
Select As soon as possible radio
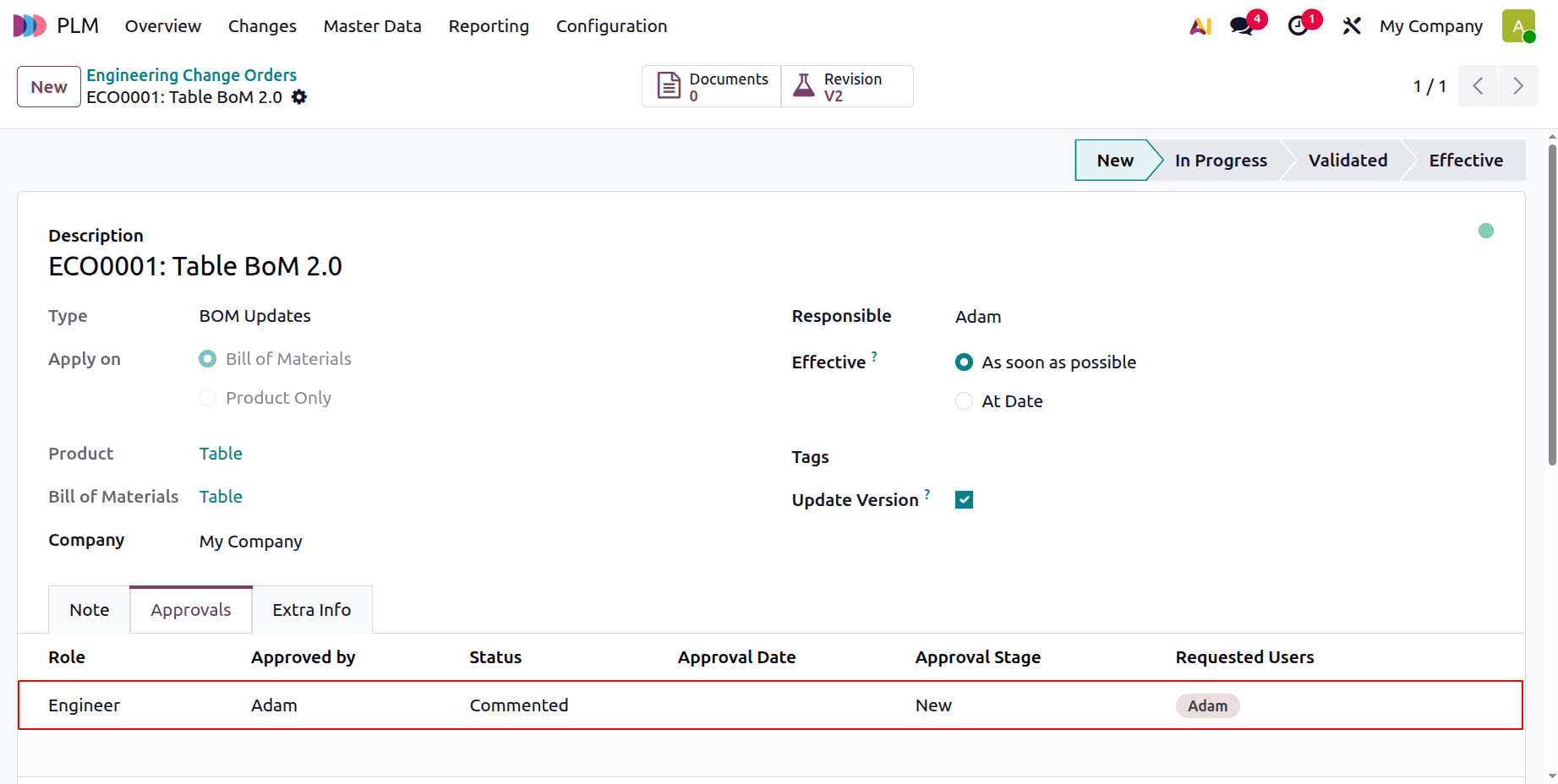pos(964,362)
